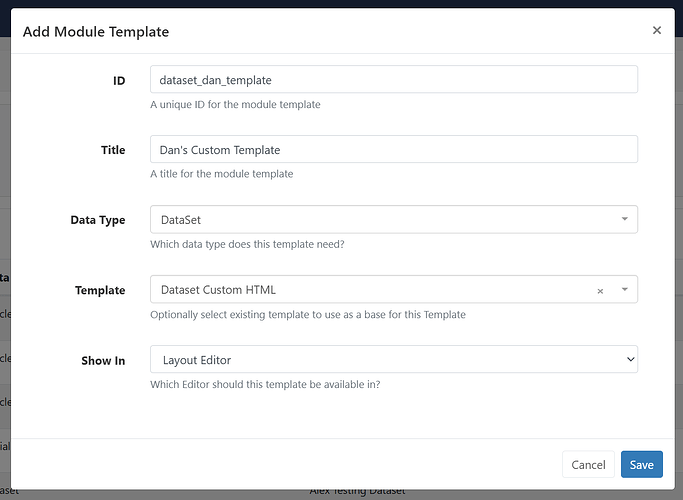Click the Title field label
The height and width of the screenshot is (500, 683).
tap(113, 150)
